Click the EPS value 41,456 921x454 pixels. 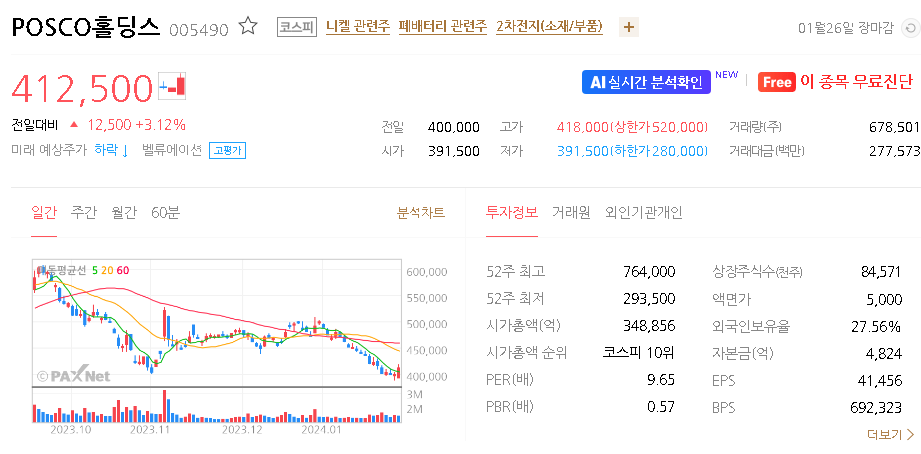point(879,381)
